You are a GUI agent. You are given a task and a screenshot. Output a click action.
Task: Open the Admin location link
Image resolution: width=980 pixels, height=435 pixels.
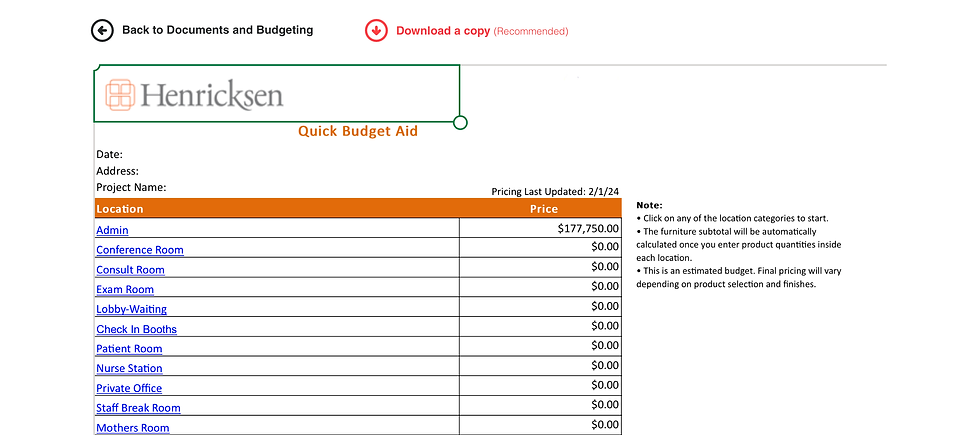[x=112, y=230]
